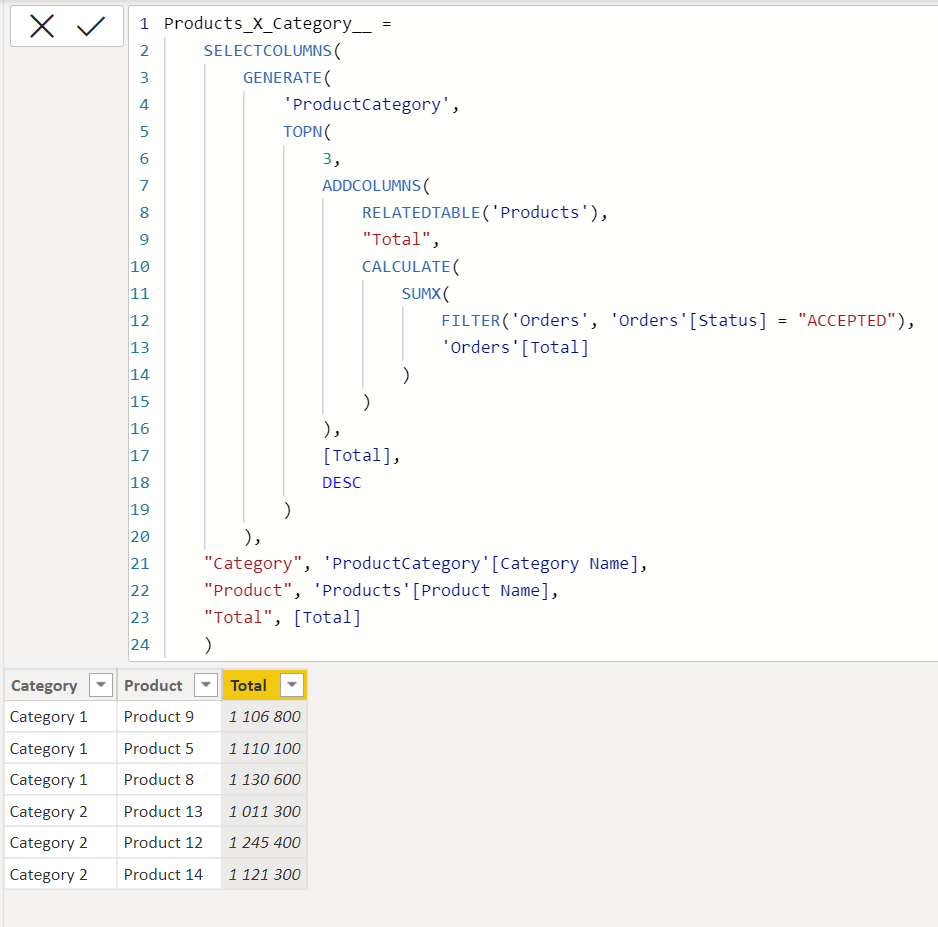Image resolution: width=938 pixels, height=927 pixels.
Task: Place cursor on the SELECTCOLUMNS keyword
Action: tap(267, 50)
